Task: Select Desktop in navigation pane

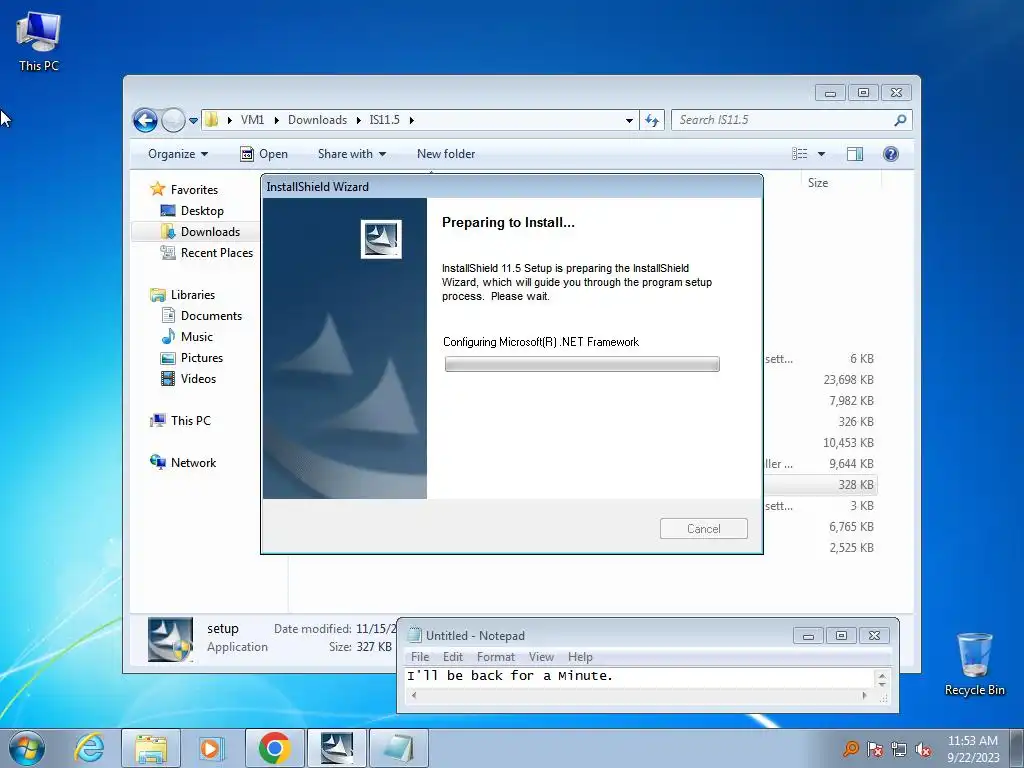Action: pyautogui.click(x=202, y=211)
